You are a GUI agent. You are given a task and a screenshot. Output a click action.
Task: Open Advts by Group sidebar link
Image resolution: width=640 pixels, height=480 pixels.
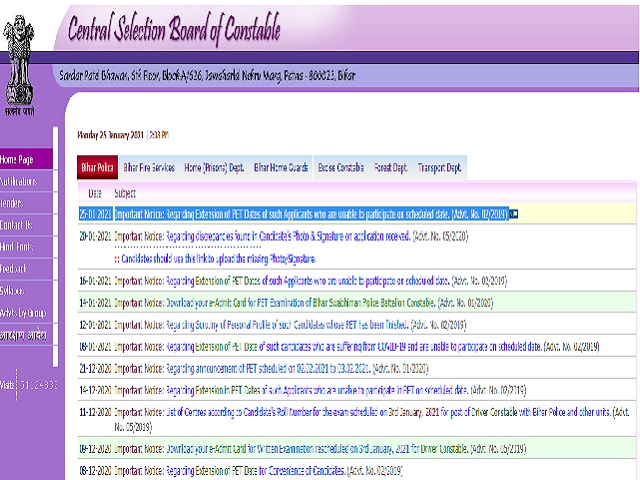pos(26,313)
